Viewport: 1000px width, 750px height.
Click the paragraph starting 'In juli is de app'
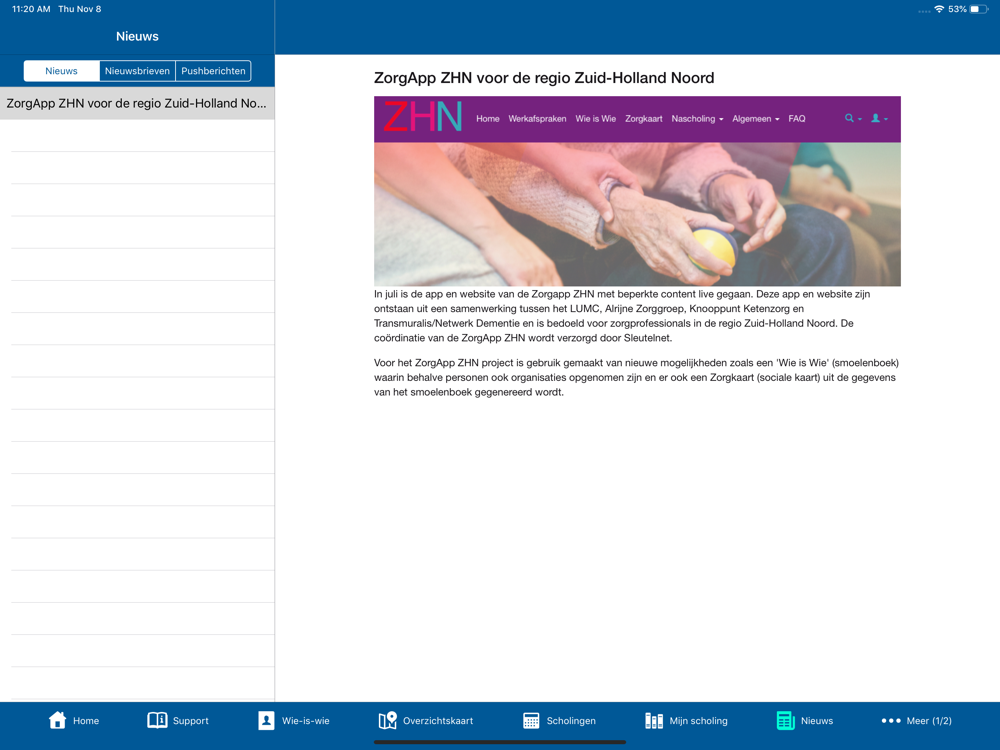pos(622,316)
